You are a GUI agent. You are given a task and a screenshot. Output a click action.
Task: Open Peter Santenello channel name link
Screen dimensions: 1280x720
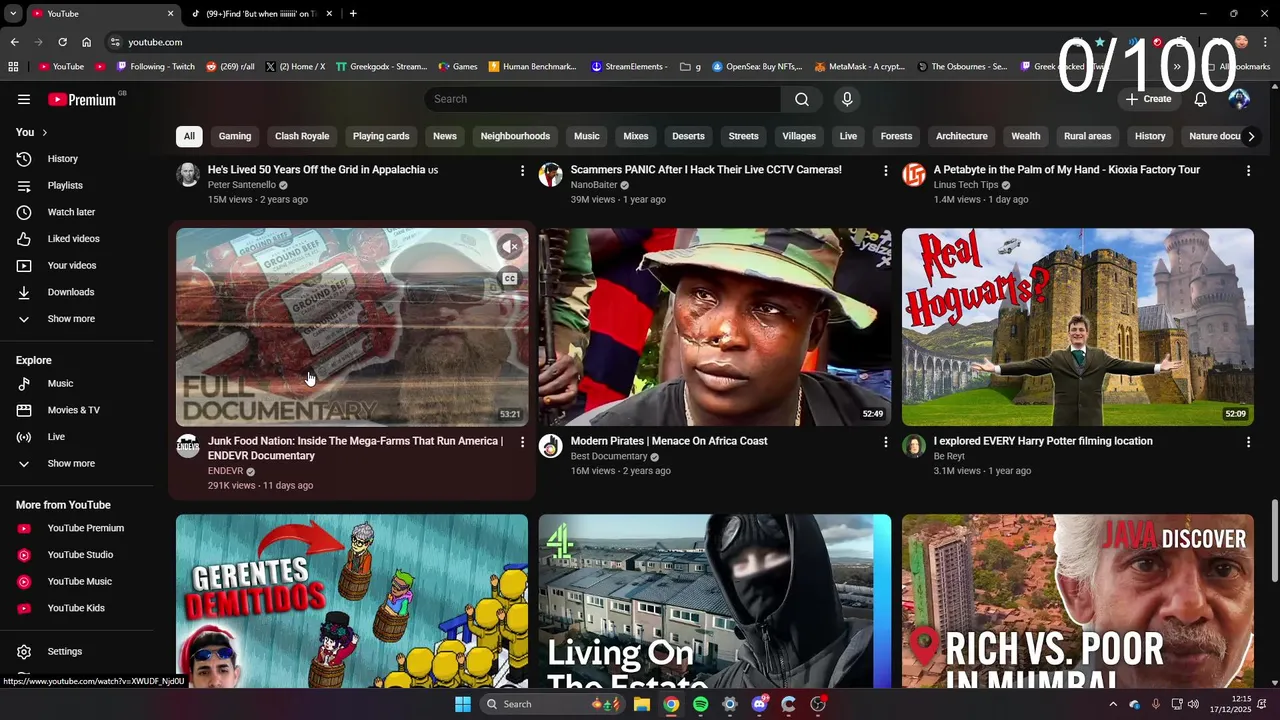(x=242, y=185)
